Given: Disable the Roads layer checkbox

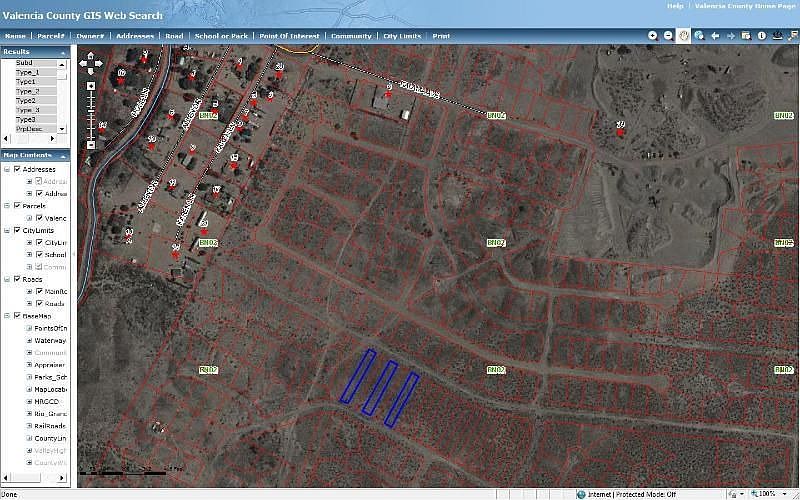Looking at the screenshot, I should coord(17,279).
